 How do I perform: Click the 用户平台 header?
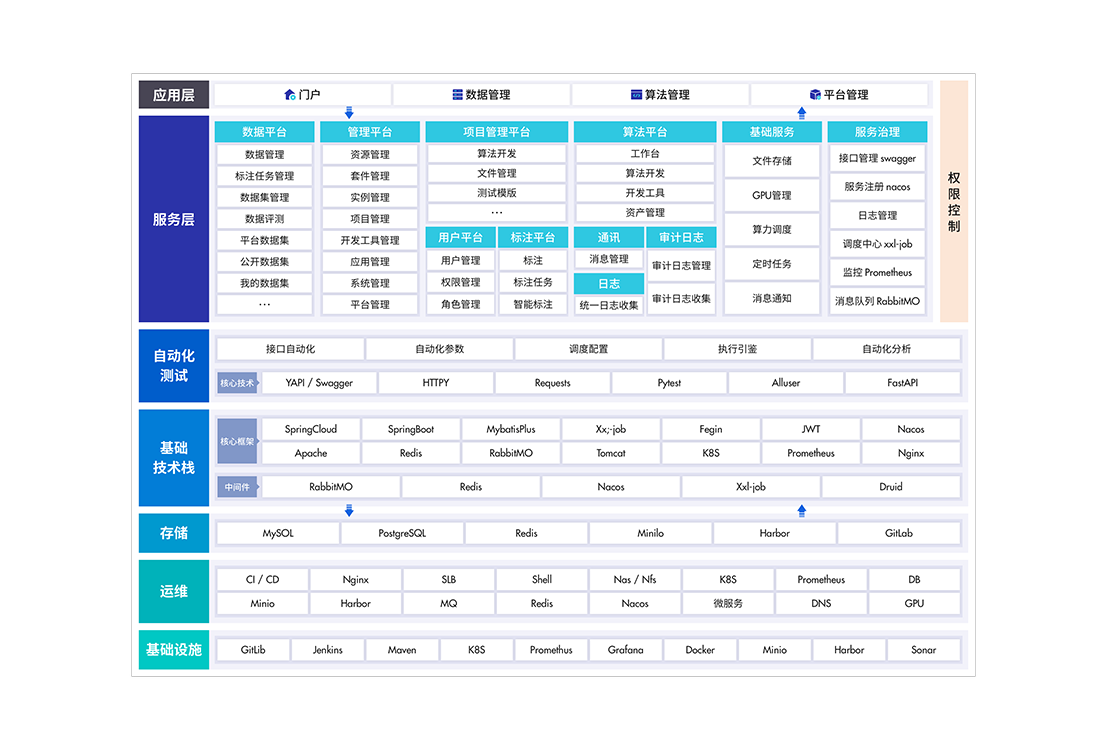point(460,237)
